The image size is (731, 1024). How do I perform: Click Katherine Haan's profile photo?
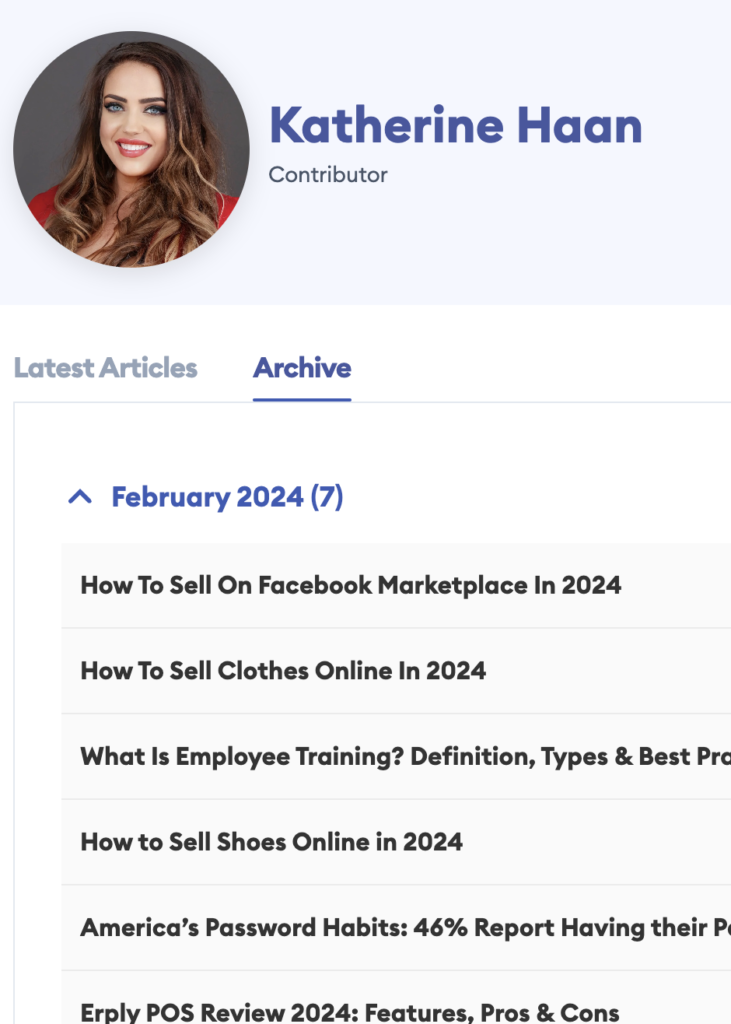click(131, 149)
